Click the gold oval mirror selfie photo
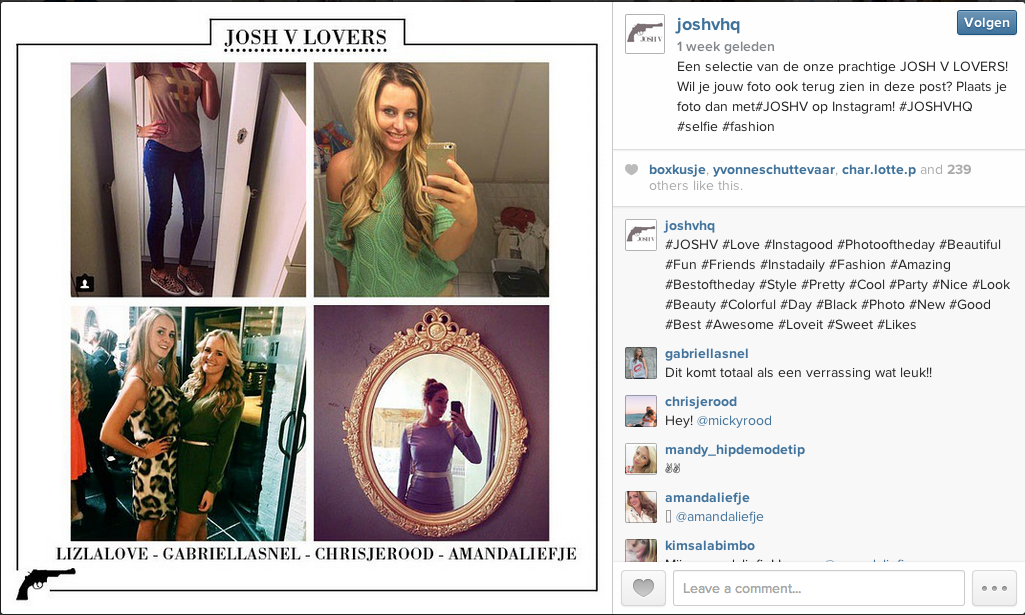 [431, 424]
